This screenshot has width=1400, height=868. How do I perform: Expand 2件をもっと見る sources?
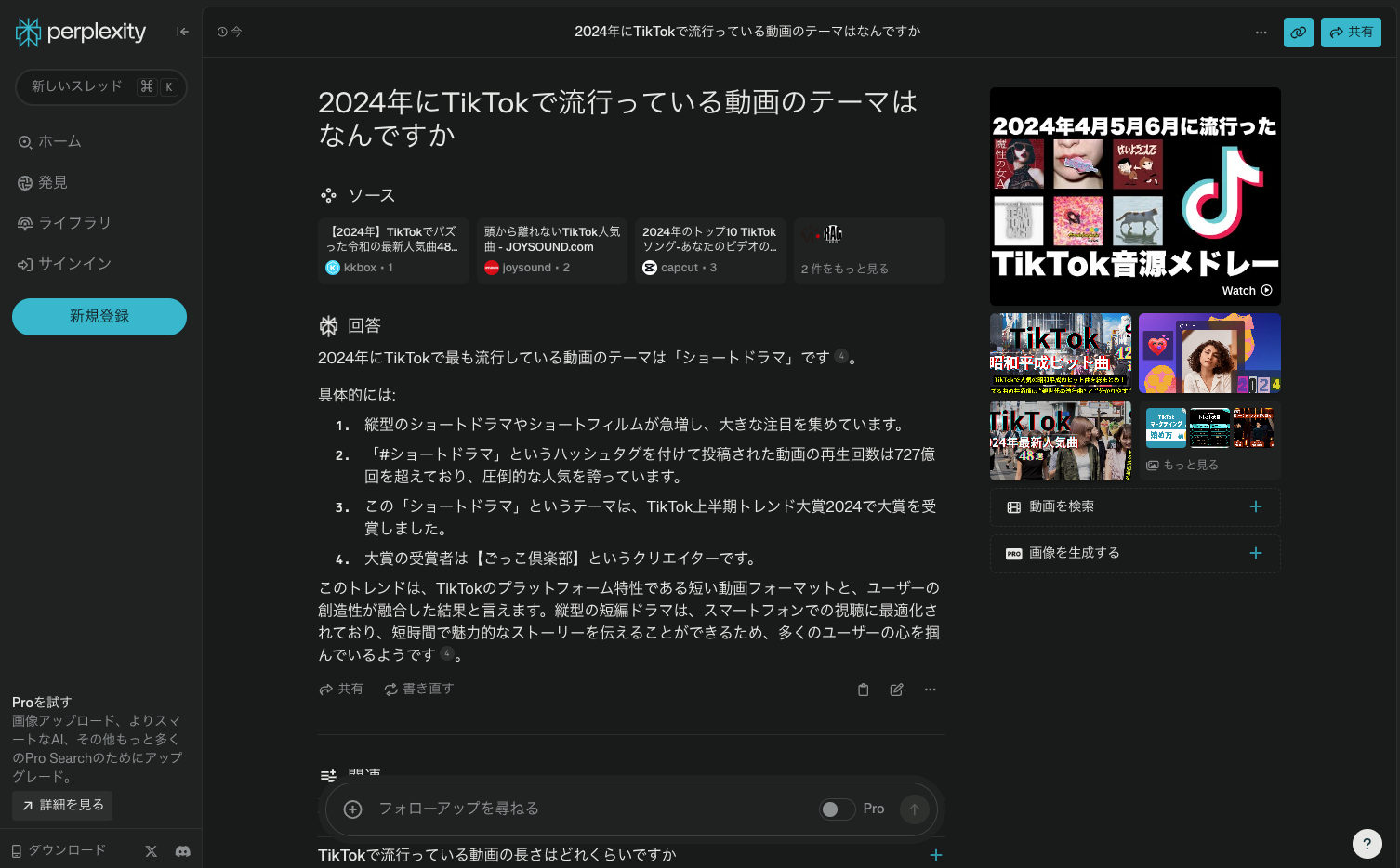click(869, 251)
